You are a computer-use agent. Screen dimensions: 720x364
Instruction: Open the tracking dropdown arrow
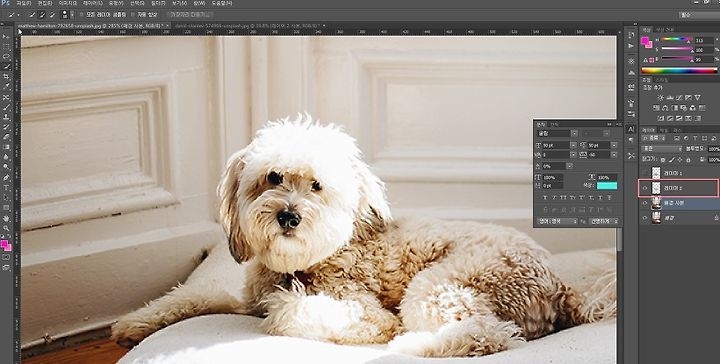pos(614,155)
